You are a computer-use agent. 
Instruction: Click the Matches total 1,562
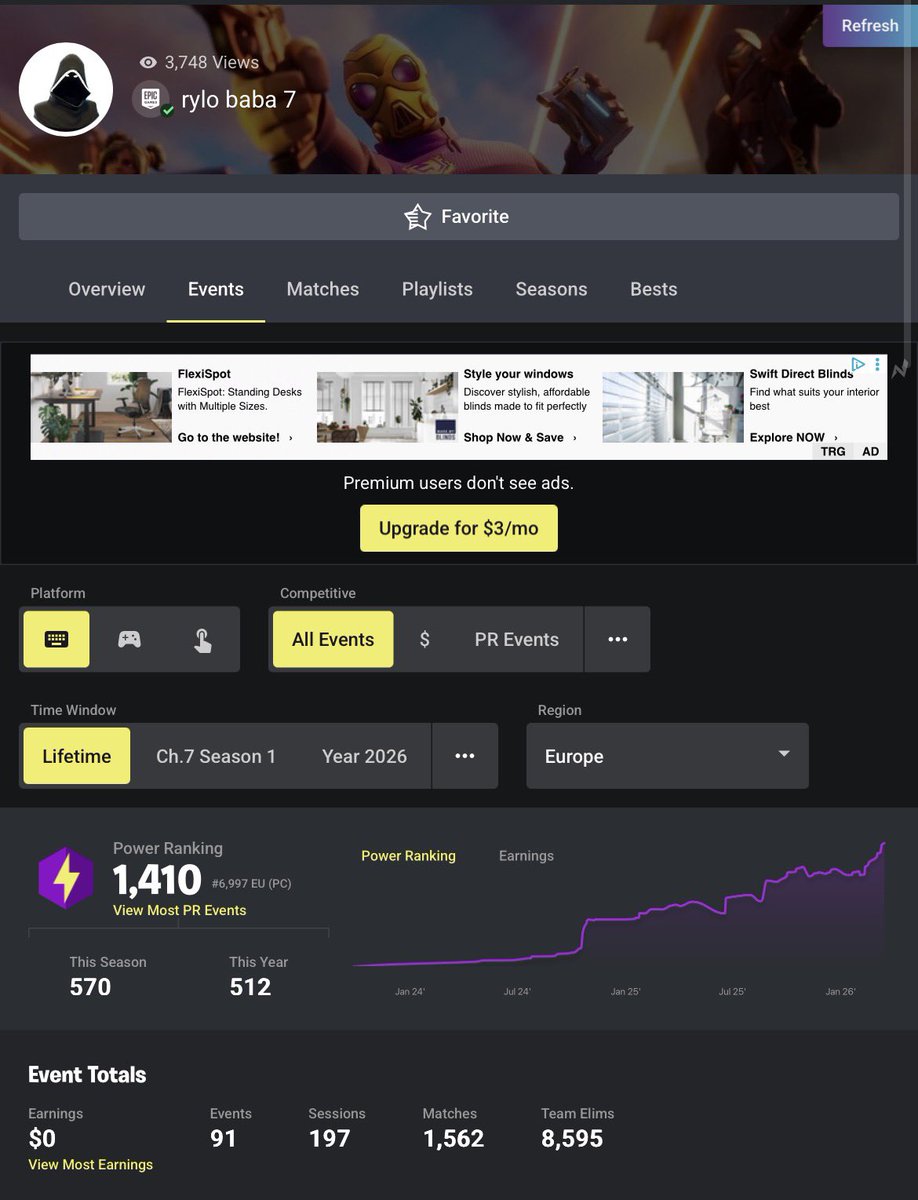click(453, 1138)
